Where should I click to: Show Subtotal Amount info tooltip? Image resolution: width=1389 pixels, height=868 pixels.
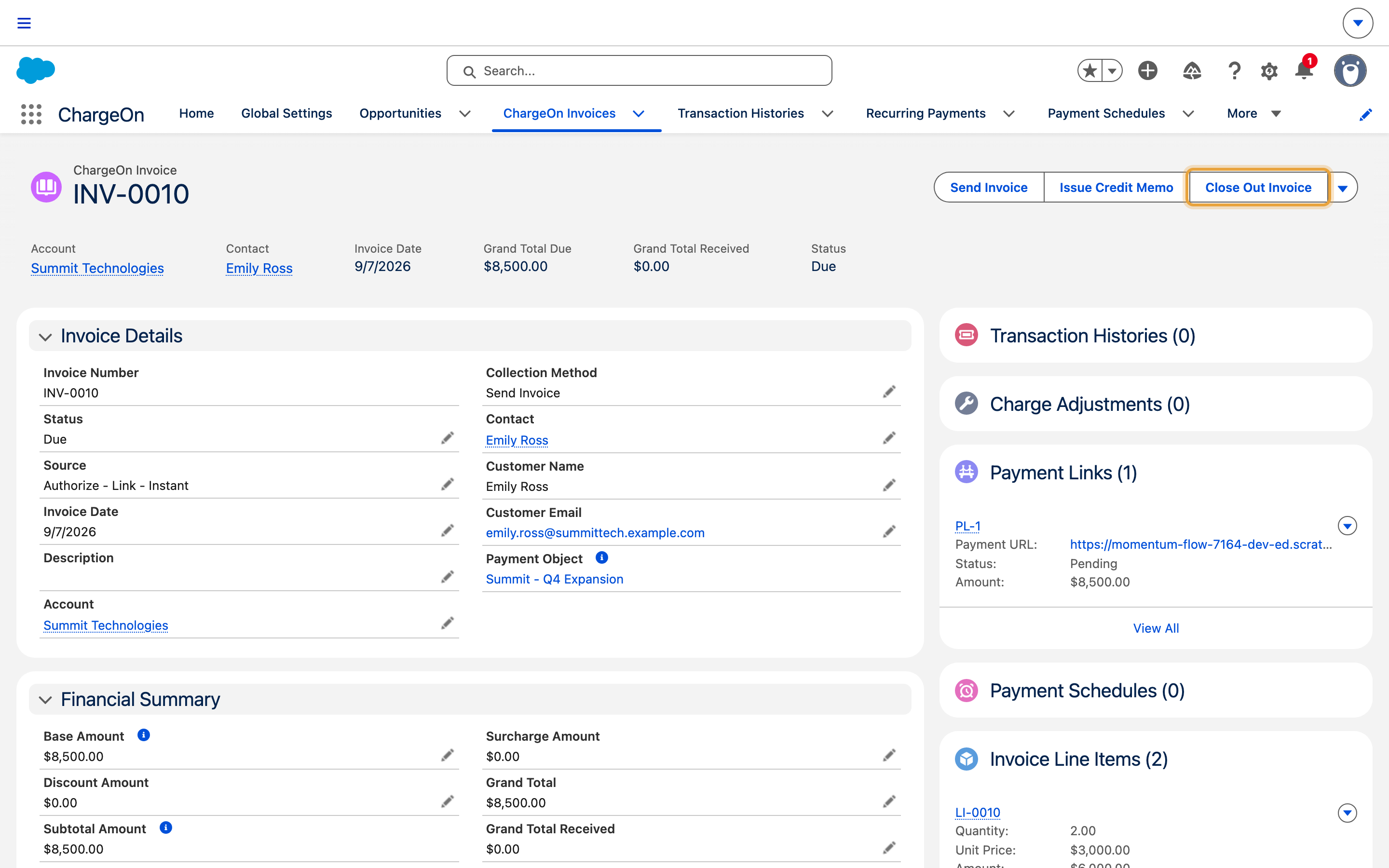pos(166,827)
